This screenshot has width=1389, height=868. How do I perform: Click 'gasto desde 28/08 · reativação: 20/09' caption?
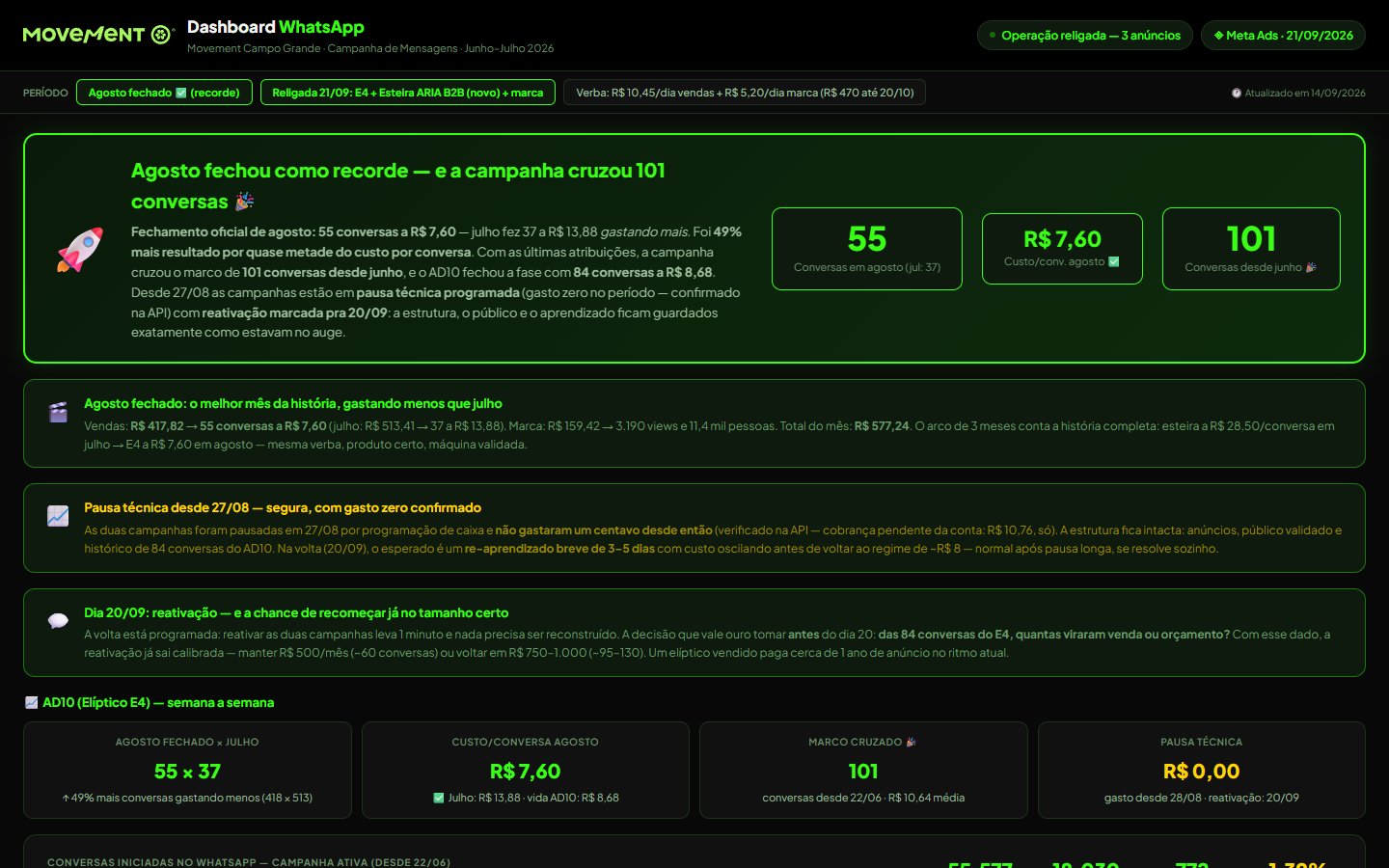1202,798
